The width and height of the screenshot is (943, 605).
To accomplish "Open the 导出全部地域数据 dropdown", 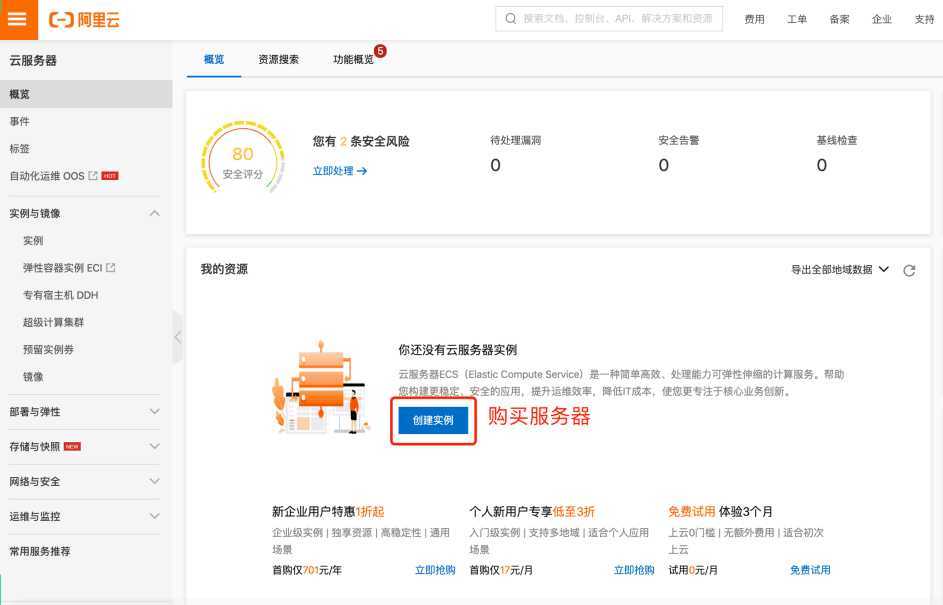I will click(840, 269).
